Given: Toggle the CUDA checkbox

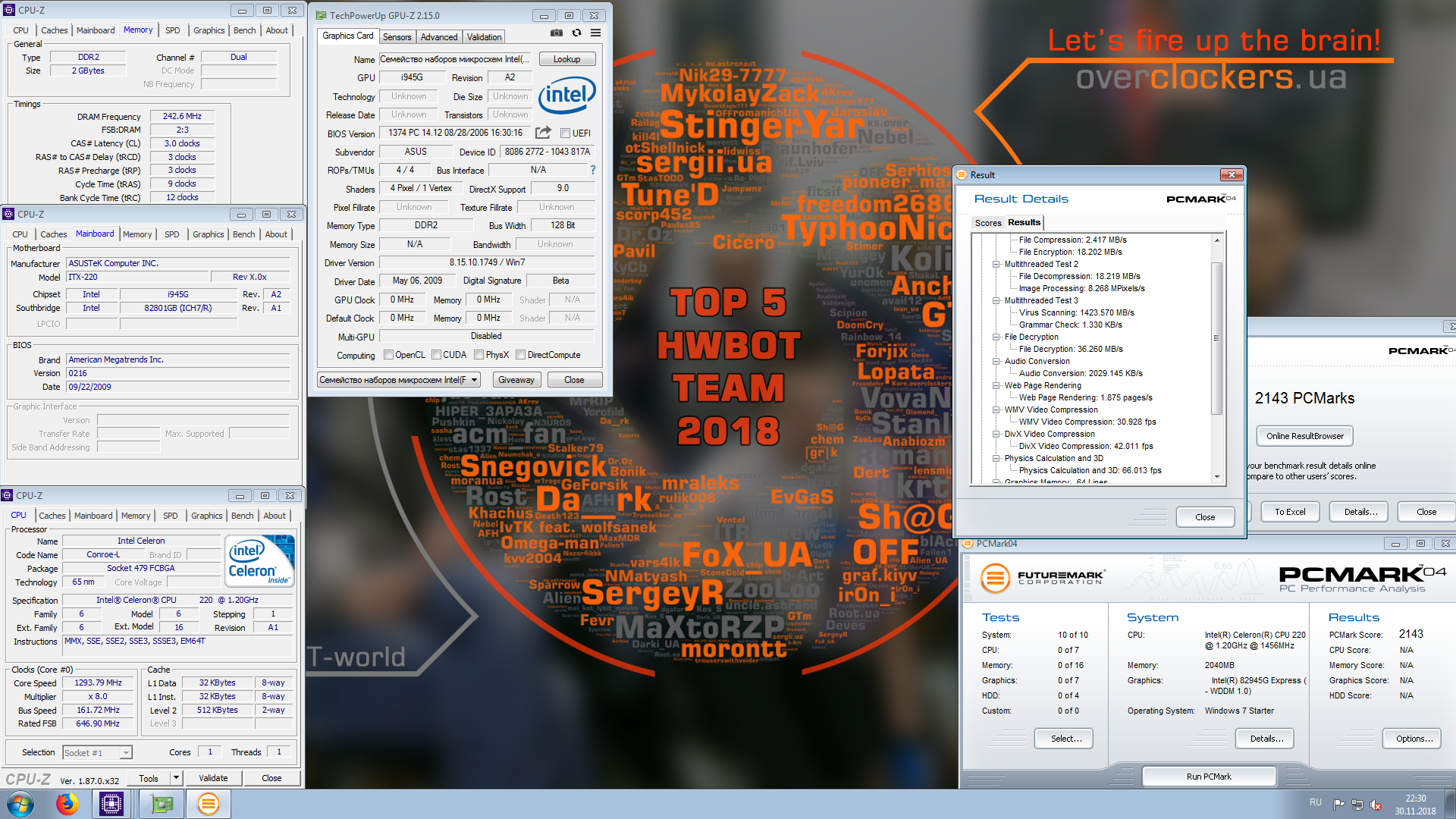Looking at the screenshot, I should click(x=437, y=355).
